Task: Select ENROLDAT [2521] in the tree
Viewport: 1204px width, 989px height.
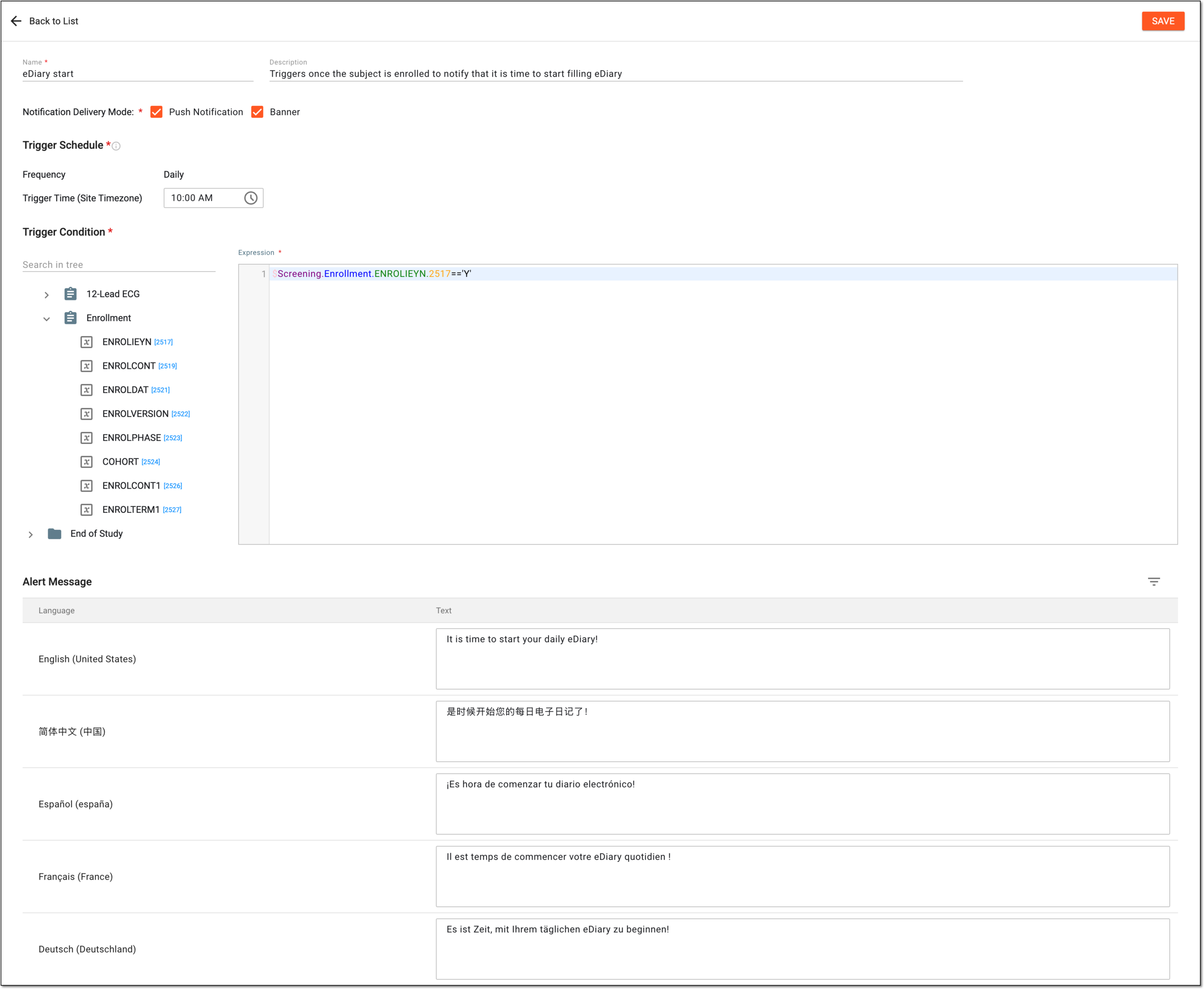Action: point(136,390)
